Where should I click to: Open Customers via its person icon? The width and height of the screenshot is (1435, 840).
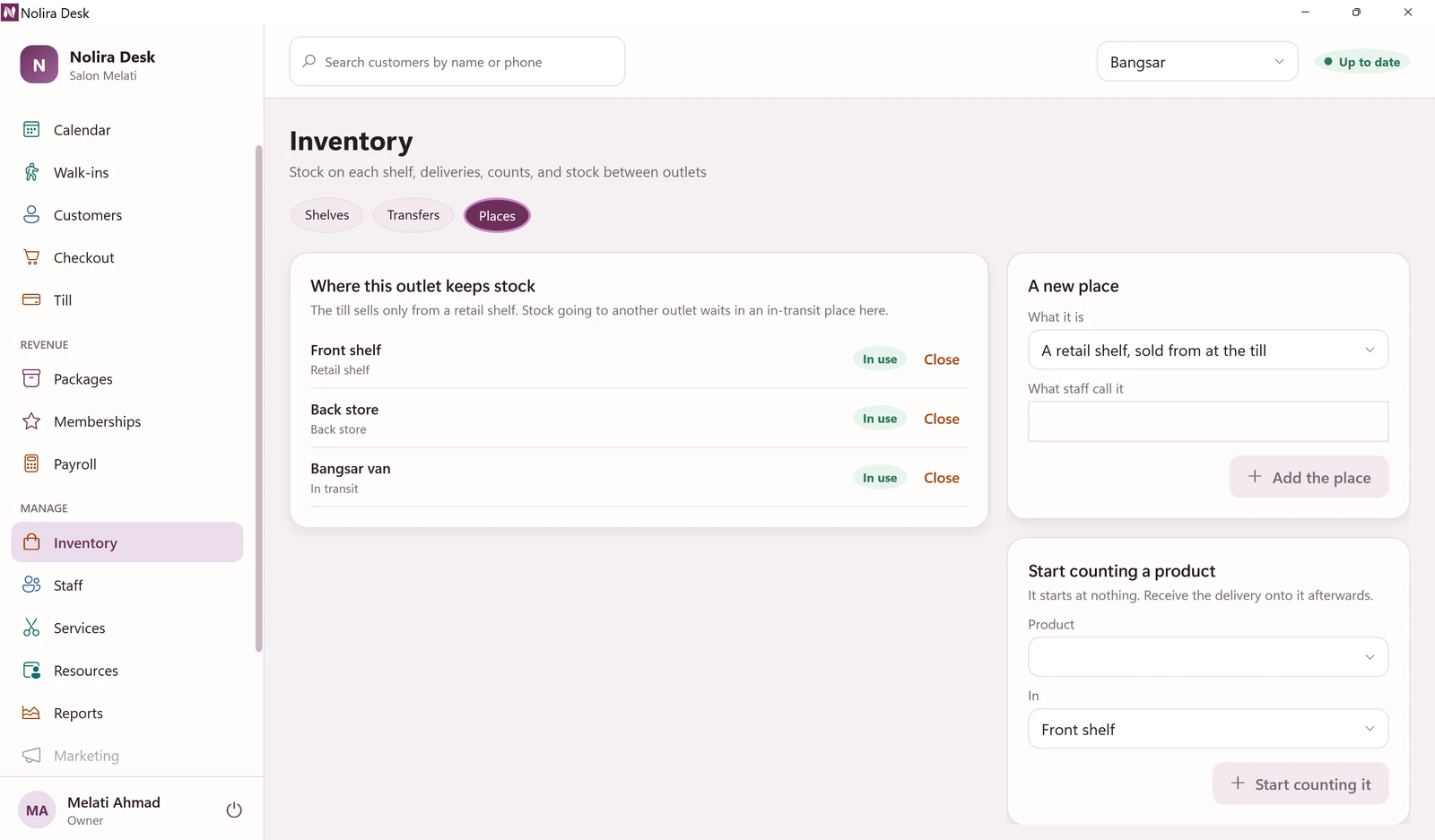(x=31, y=215)
